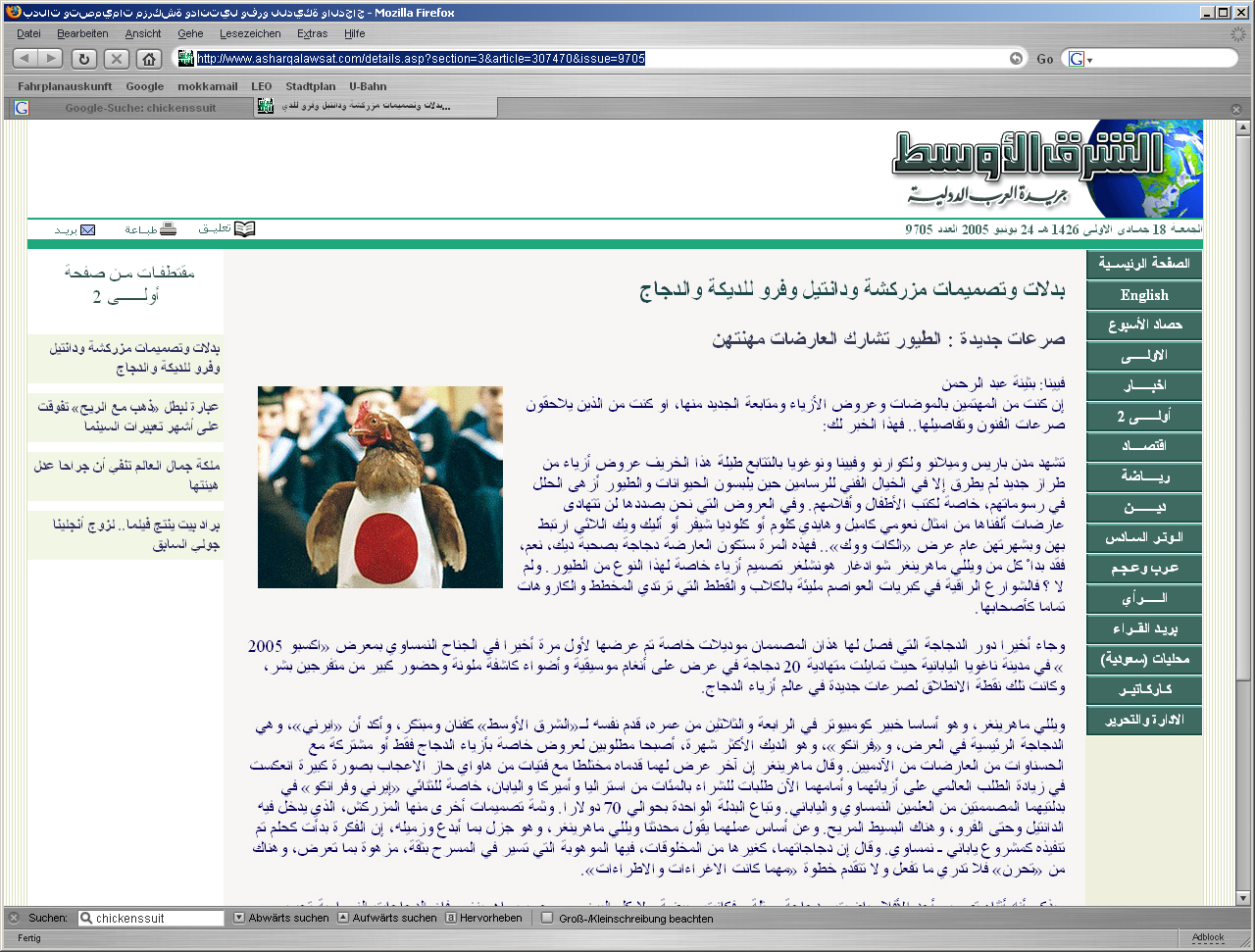Screen dimensions: 1255x952
Task: Open the Google search engine selector
Action: tap(1079, 59)
